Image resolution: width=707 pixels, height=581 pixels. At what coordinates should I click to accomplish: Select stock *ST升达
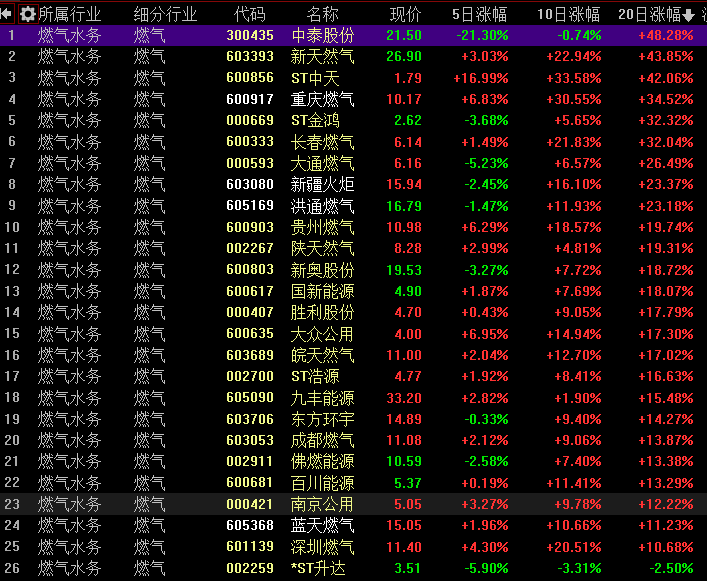tap(318, 568)
